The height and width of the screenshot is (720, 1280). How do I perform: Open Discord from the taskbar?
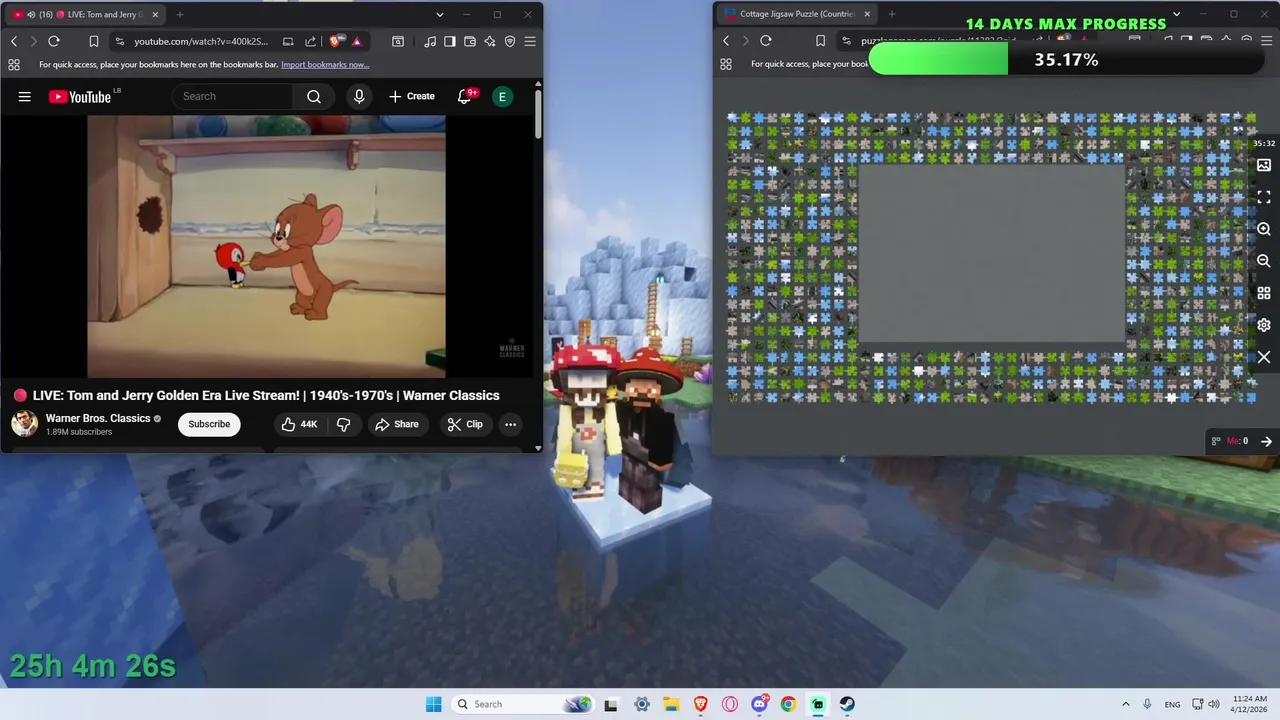759,704
